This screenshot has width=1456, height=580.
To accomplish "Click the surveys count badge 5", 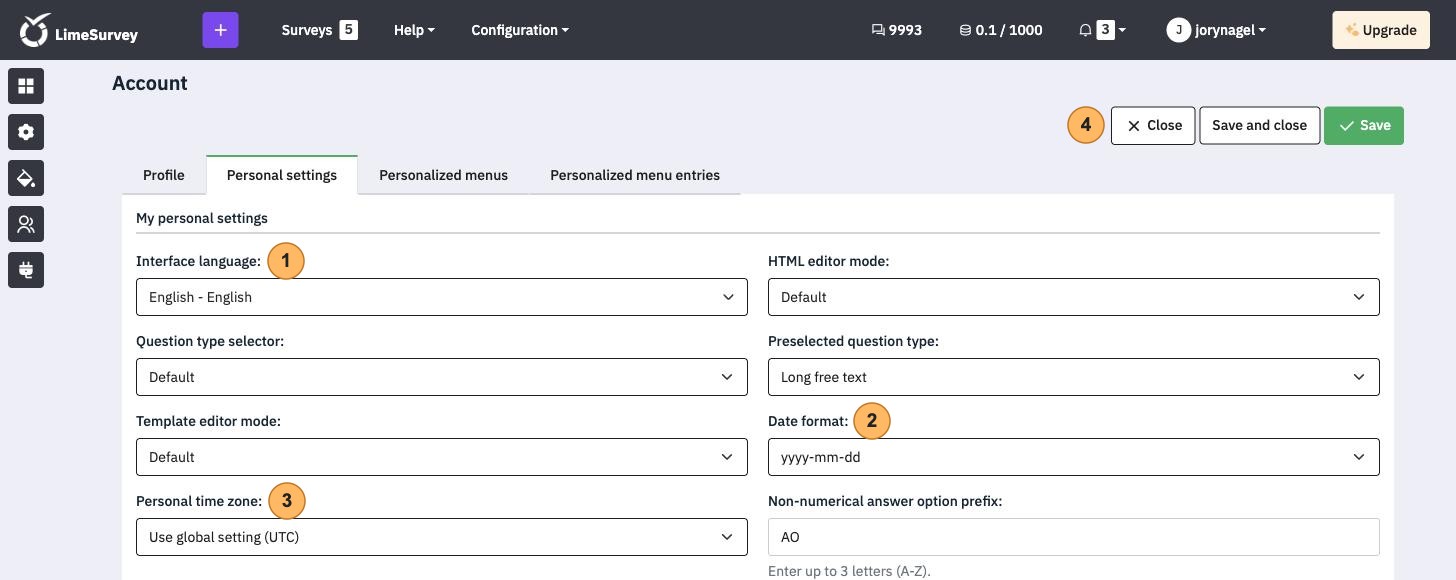I will [x=348, y=30].
